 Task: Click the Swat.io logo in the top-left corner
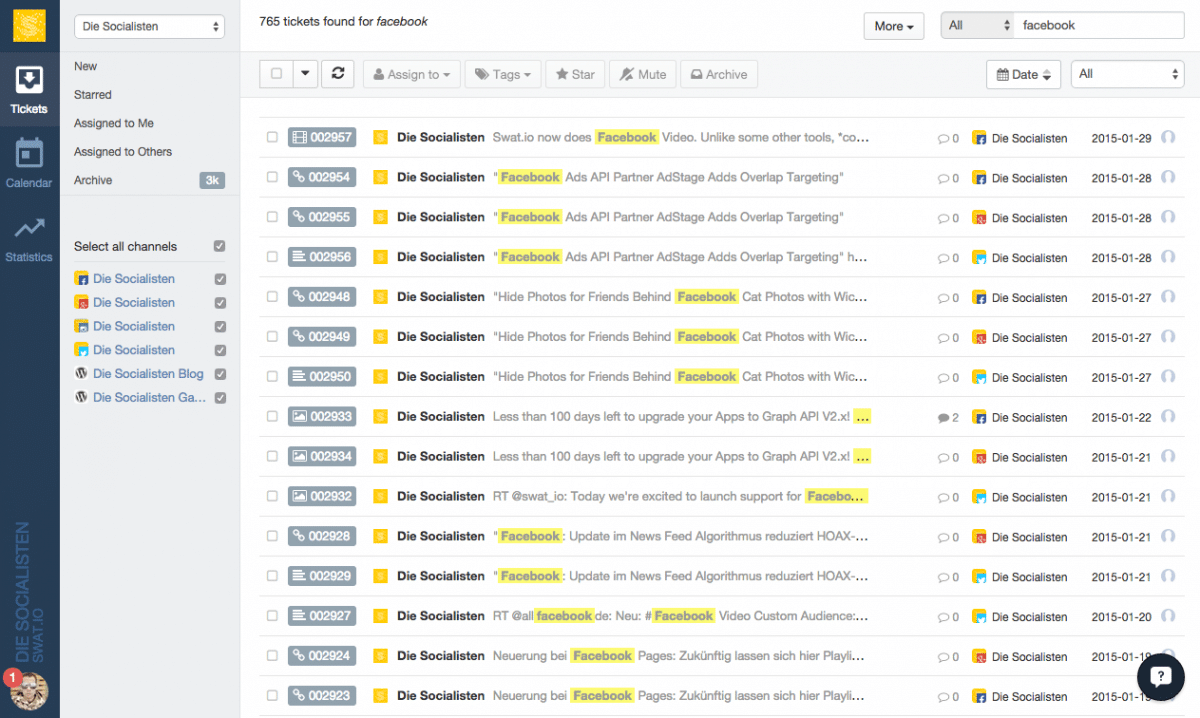tap(29, 26)
